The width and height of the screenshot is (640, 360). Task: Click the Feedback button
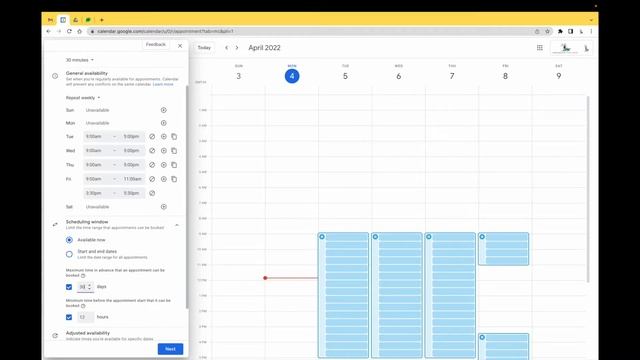(x=156, y=44)
